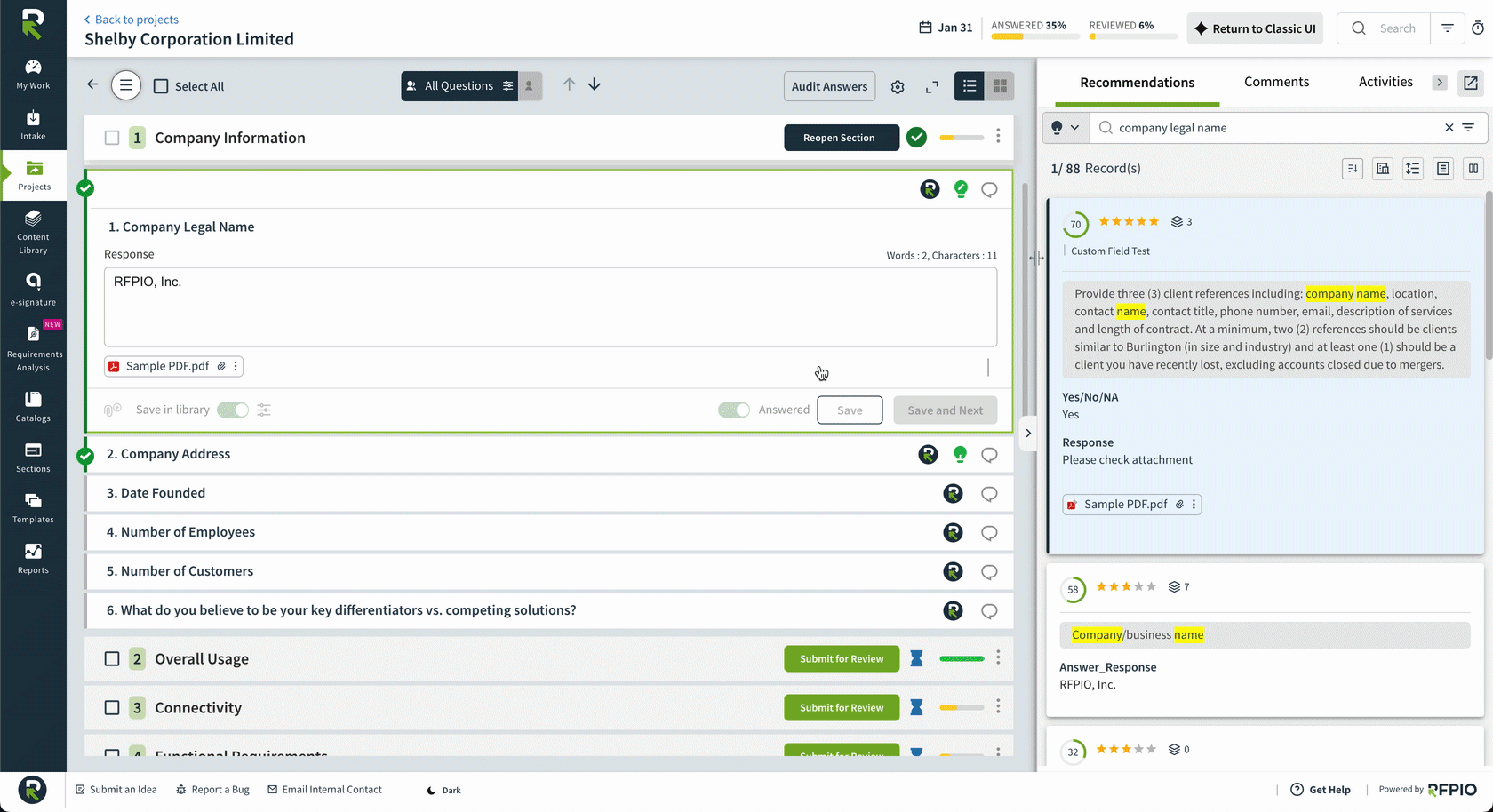
Task: Open Overall Usage section options menu
Action: 998,657
